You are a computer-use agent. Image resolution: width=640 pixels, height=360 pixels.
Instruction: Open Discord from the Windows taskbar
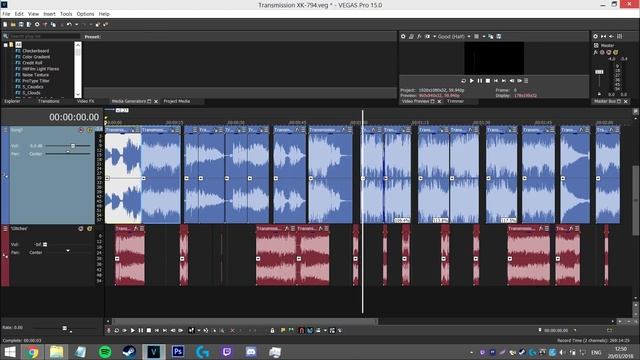tap(251, 352)
